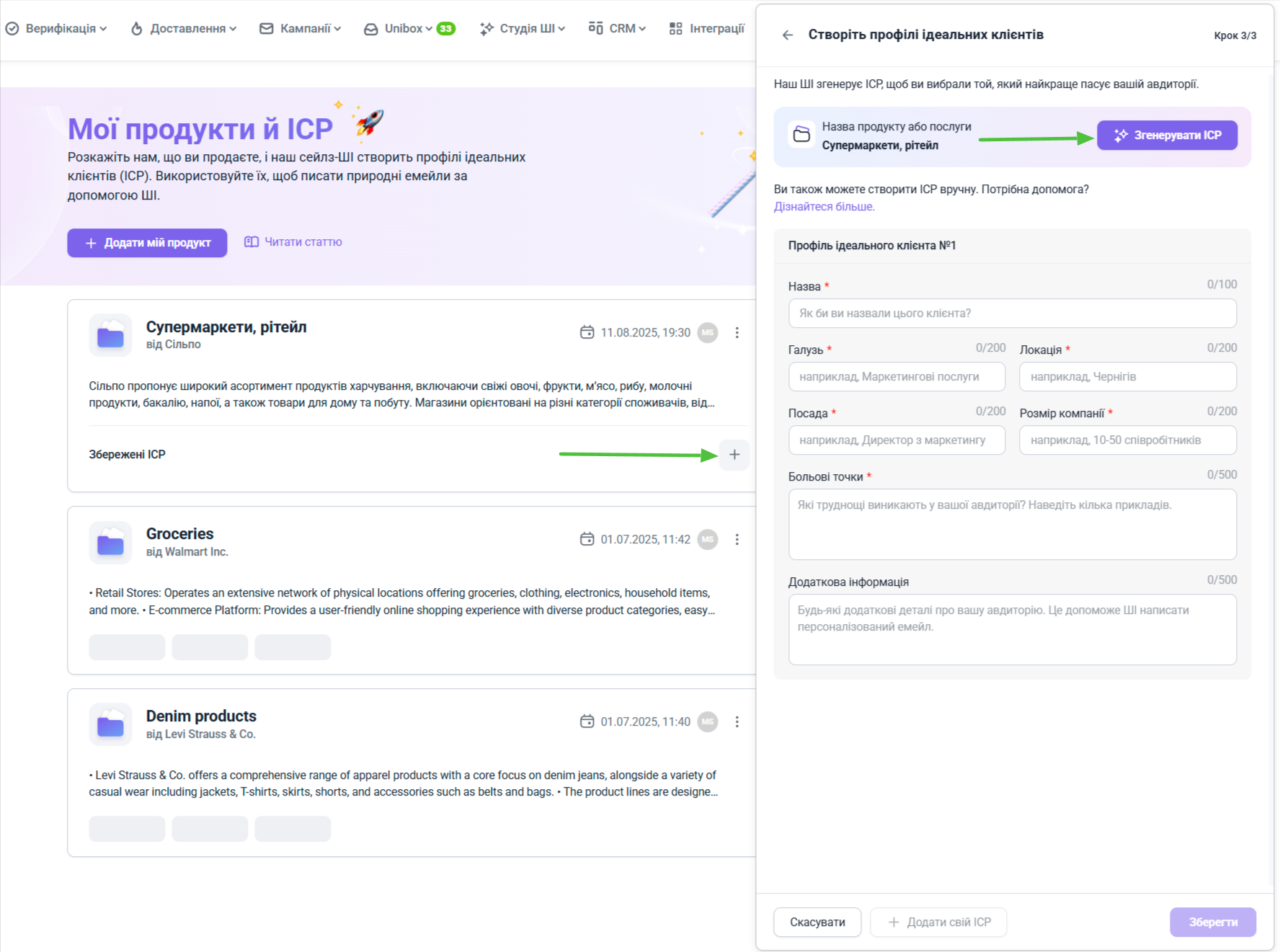Screen dimensions: 1280x952
Task: Open the Кампанії dropdown menu
Action: coord(301,29)
